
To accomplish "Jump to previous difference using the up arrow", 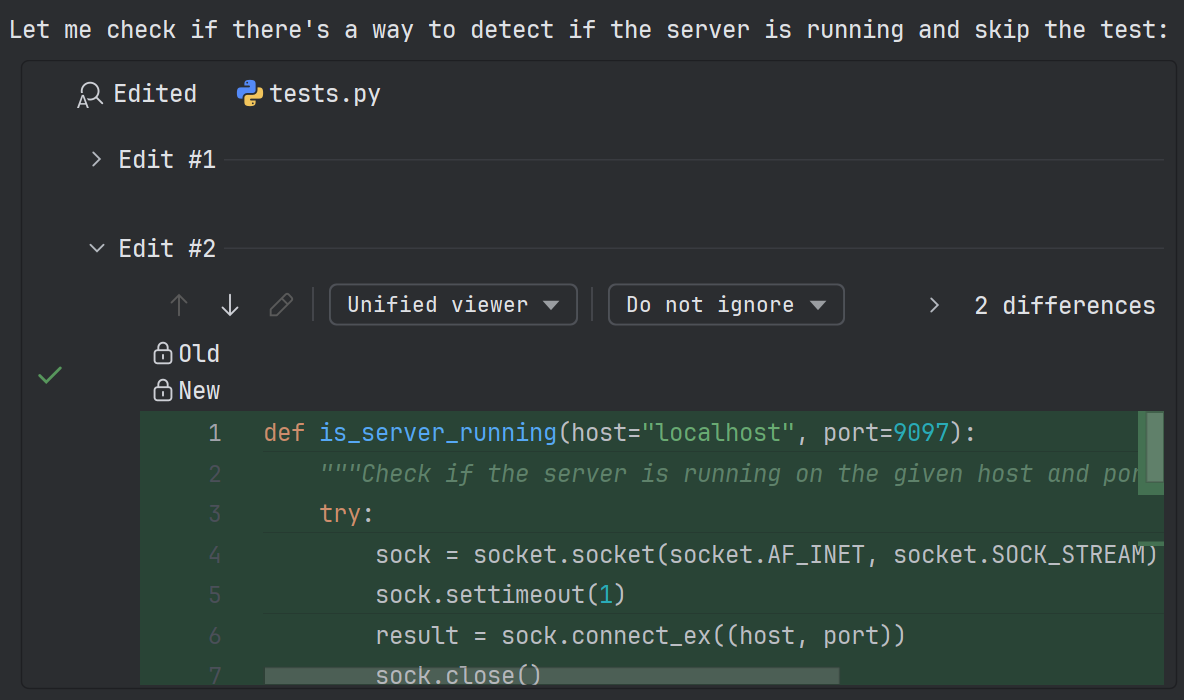I will click(x=178, y=304).
